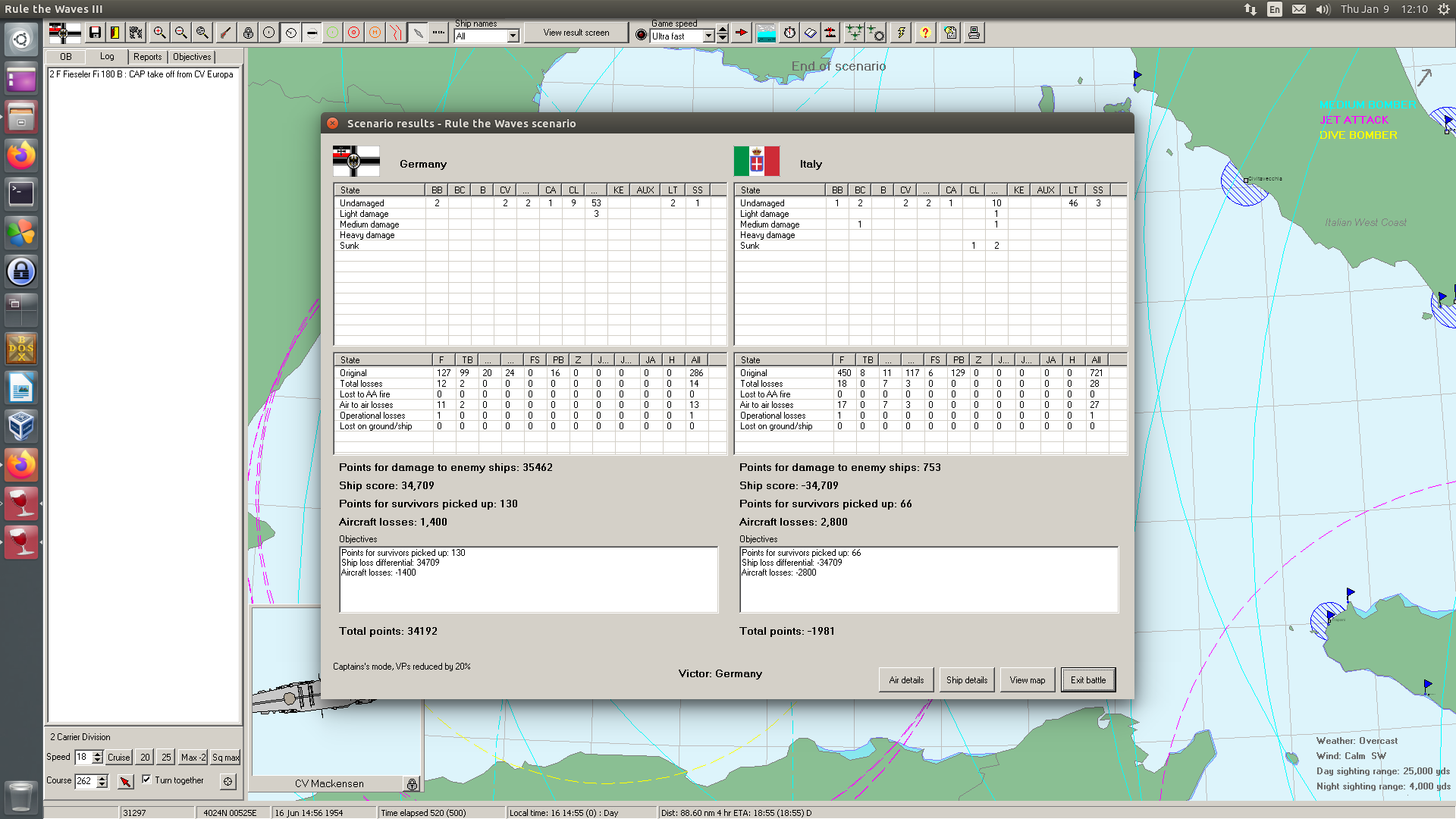Screen dimensions: 1456x819
Task: Click the zoom out magnifier icon
Action: tap(180, 33)
